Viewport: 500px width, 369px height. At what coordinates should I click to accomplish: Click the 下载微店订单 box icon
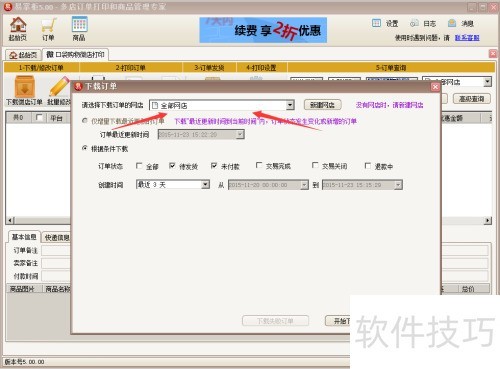click(x=24, y=90)
